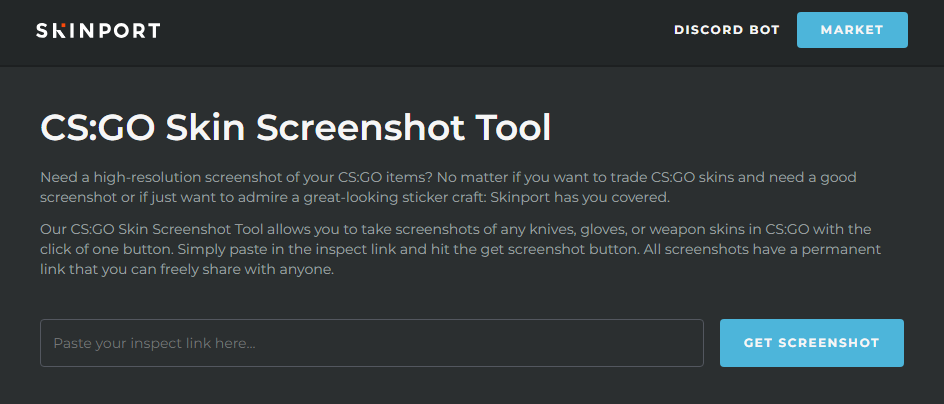
Task: Go to the Market page
Action: coord(852,30)
